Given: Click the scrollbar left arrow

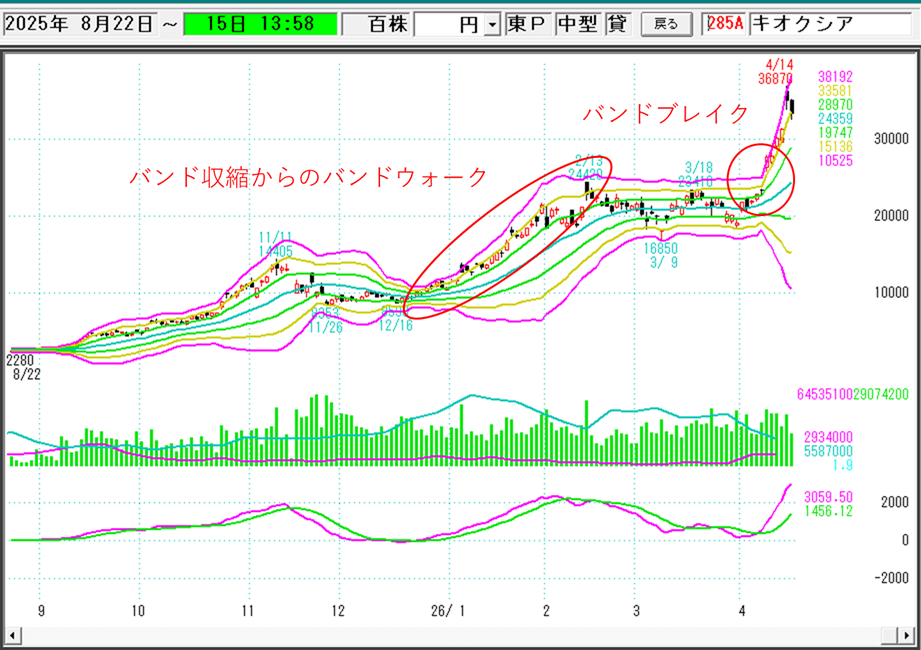Looking at the screenshot, I should (x=13, y=636).
